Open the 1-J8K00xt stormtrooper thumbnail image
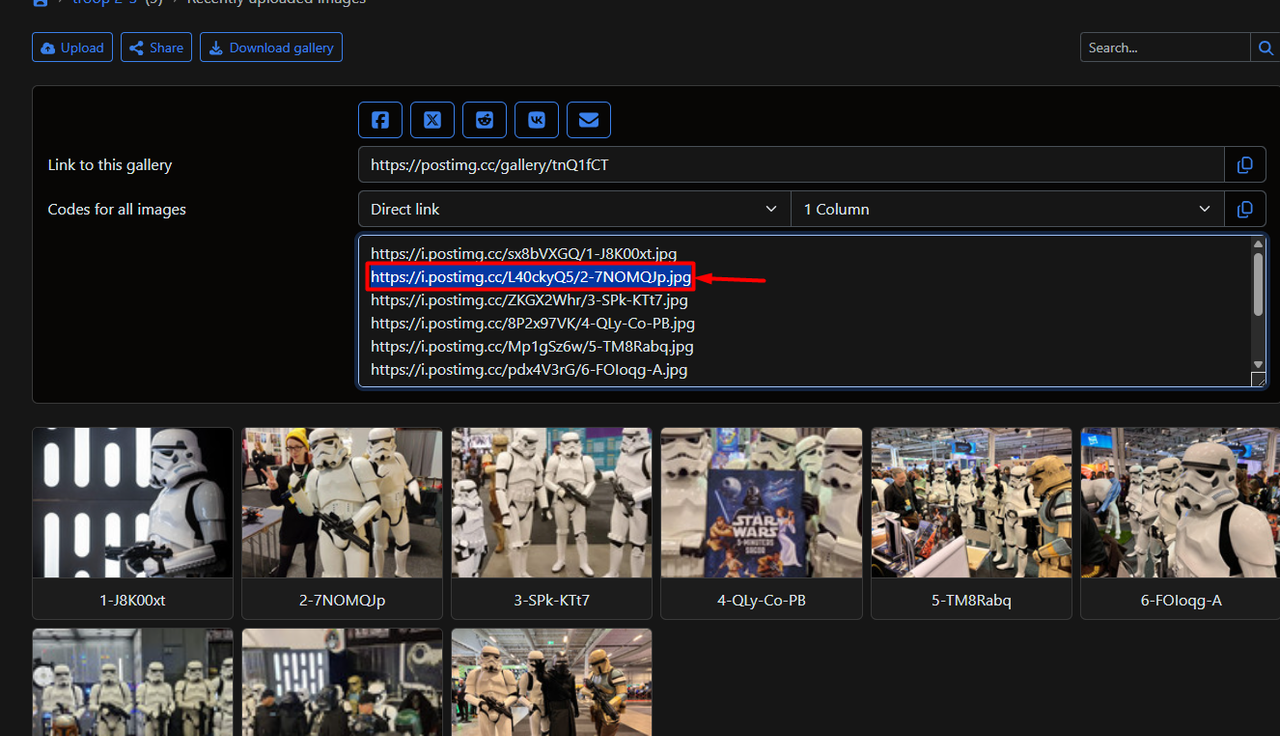 [133, 503]
